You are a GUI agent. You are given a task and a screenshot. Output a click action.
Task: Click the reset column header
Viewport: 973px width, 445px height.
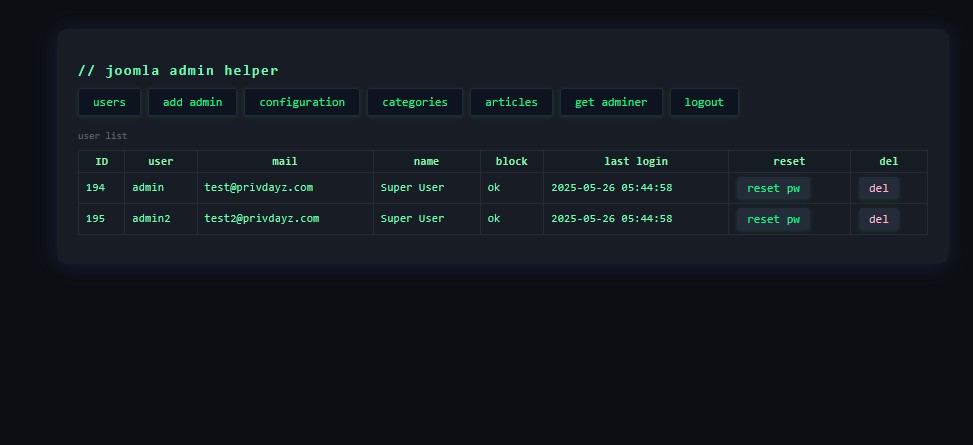789,161
